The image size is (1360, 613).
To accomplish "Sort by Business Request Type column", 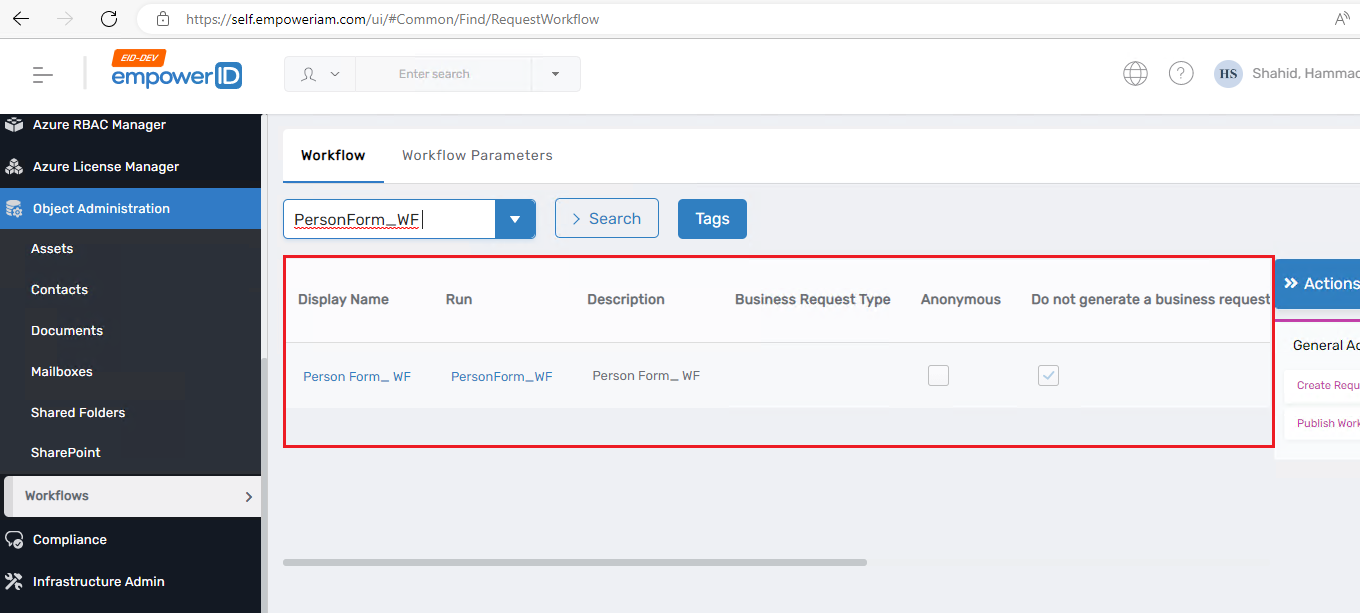I will [812, 299].
